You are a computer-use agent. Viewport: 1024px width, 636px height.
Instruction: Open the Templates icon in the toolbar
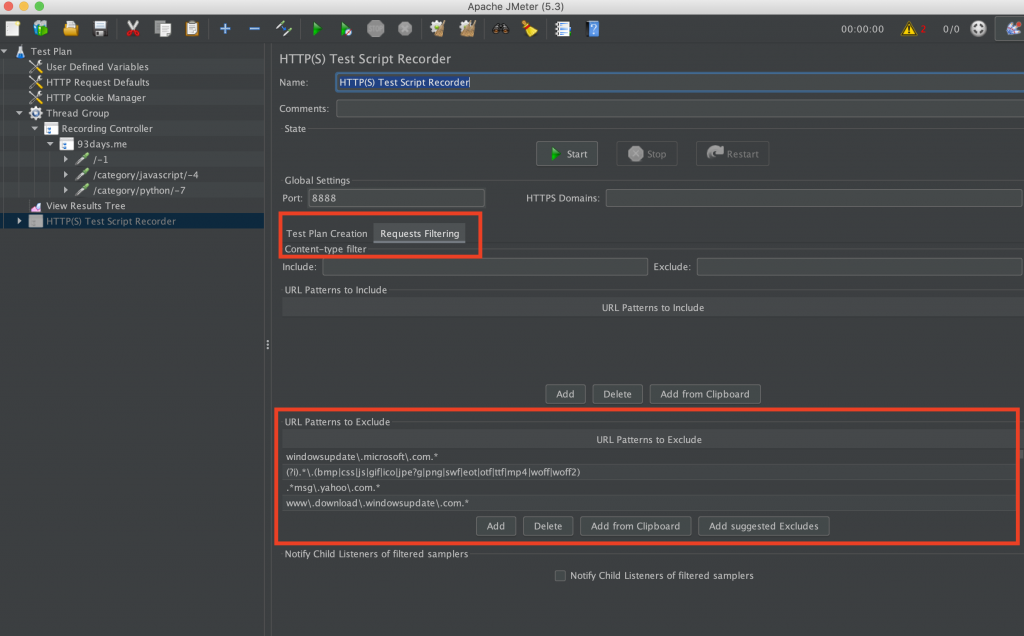40,29
